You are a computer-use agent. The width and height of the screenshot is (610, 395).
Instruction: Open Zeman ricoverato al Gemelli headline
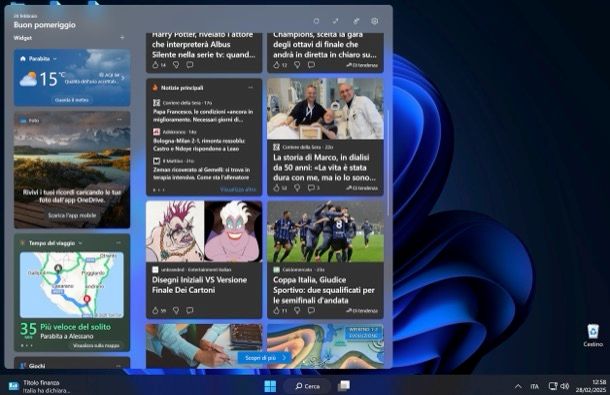click(x=202, y=174)
